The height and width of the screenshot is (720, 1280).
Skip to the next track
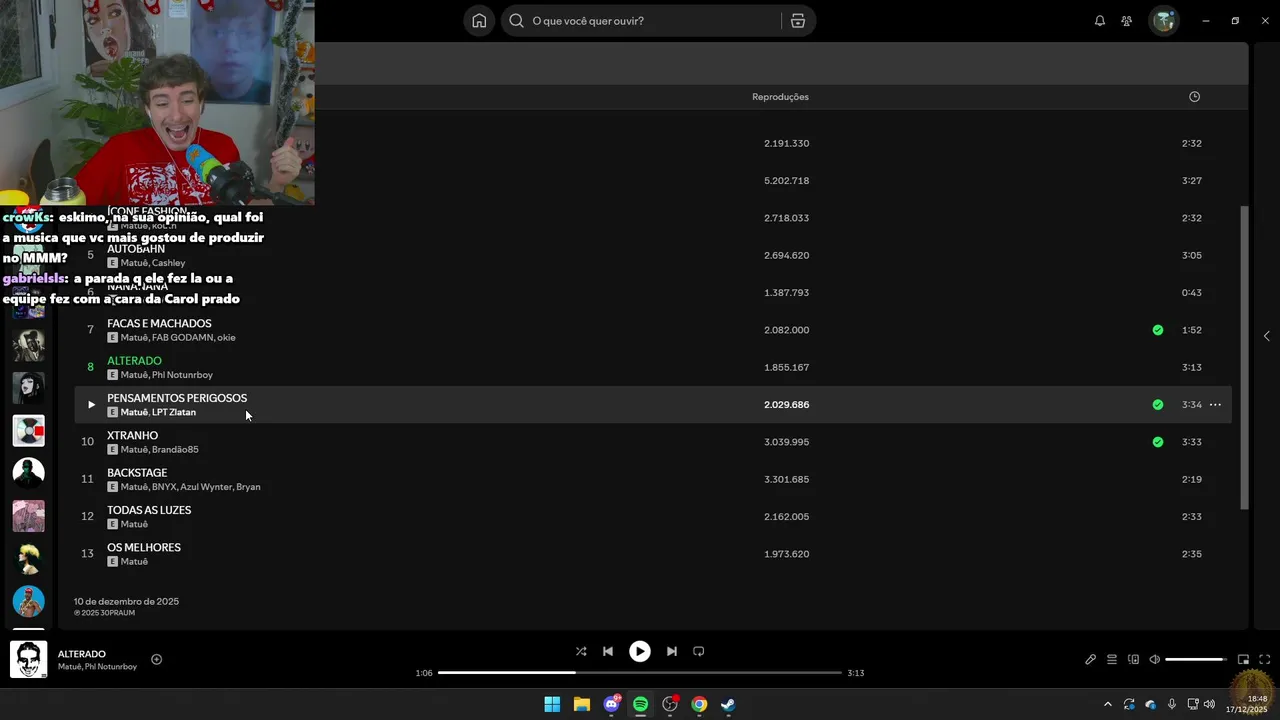click(x=672, y=651)
